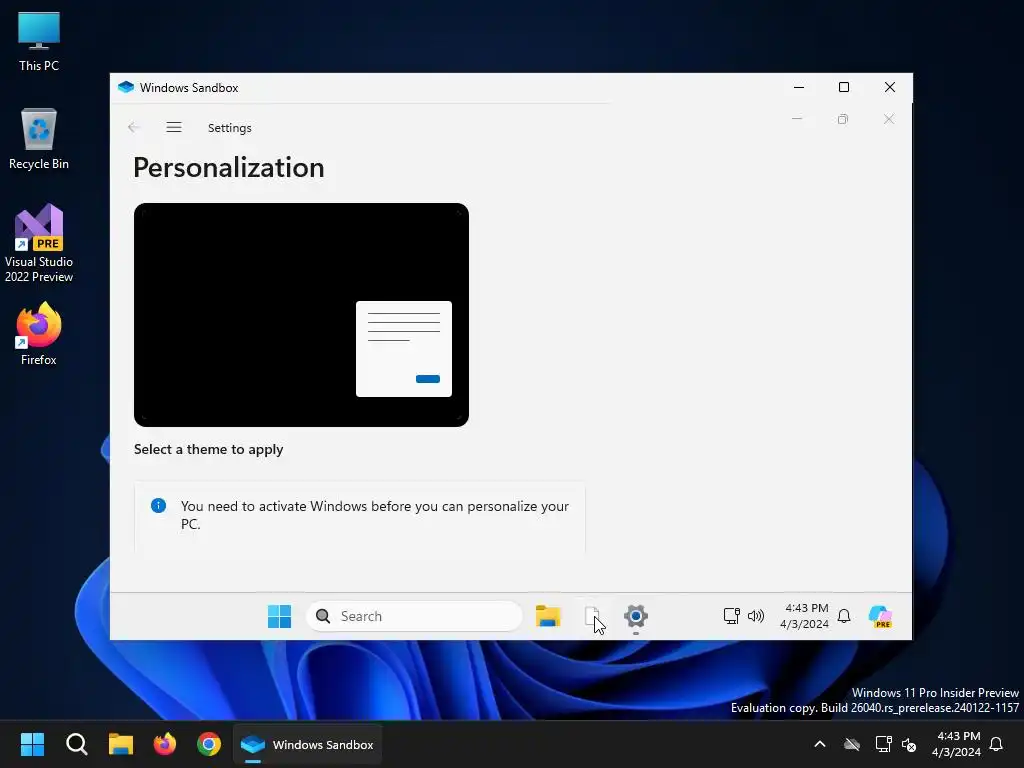This screenshot has width=1024, height=768.
Task: Select the Recycle Bin desktop icon
Action: 39,139
